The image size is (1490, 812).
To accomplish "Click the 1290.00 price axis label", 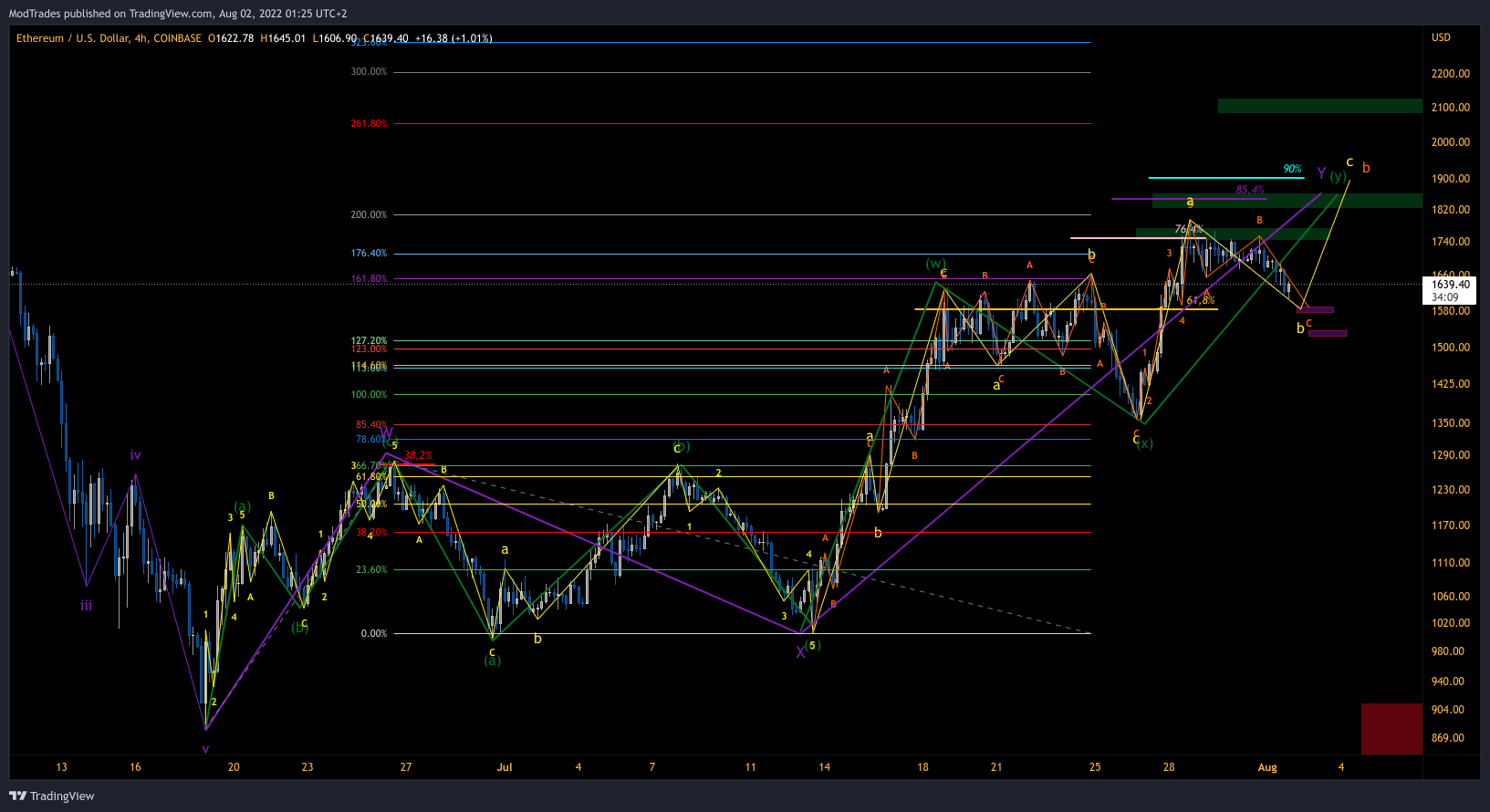I will click(x=1451, y=455).
